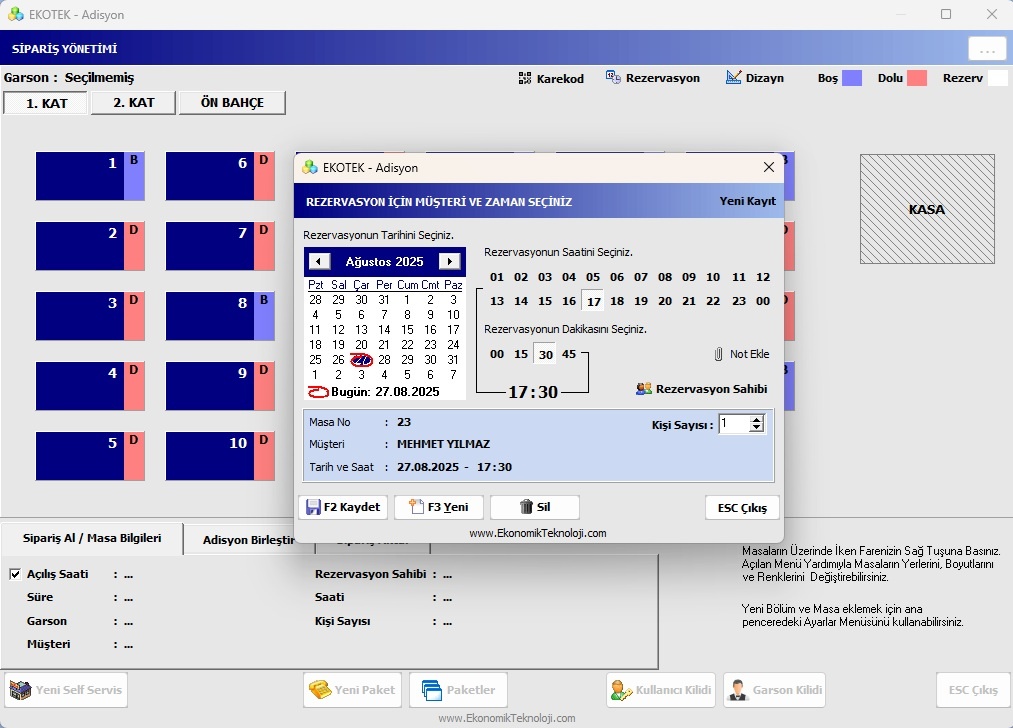
Task: Click the Paketler stacked windows icon
Action: tap(432, 690)
